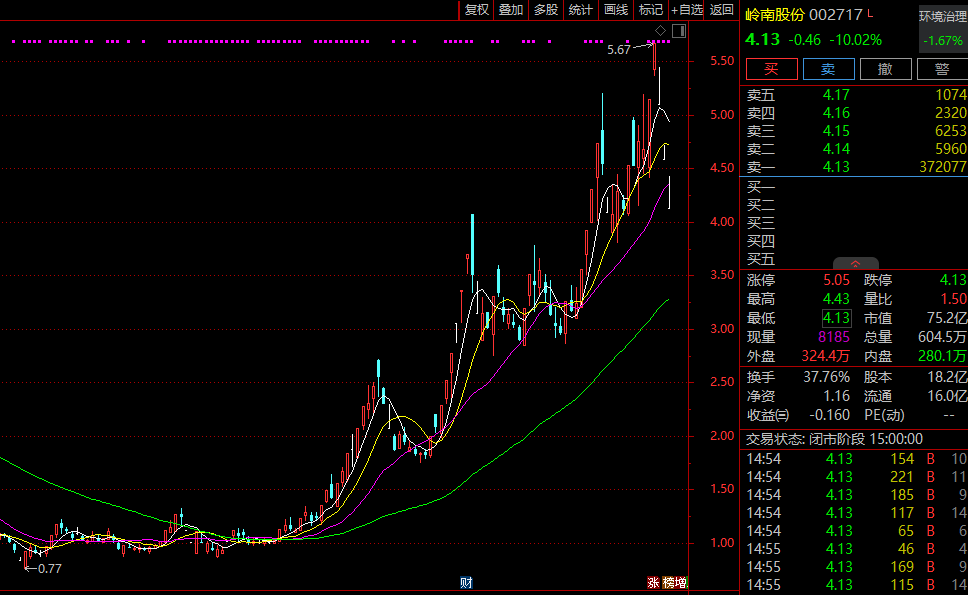Click the 增 marker at chart bottom

(x=681, y=583)
